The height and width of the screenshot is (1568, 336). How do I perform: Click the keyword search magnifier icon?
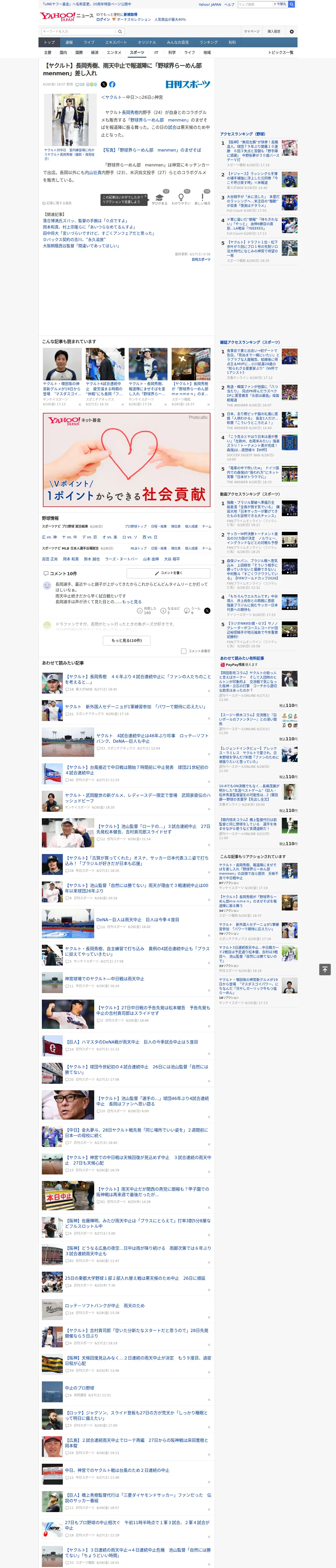click(x=120, y=32)
